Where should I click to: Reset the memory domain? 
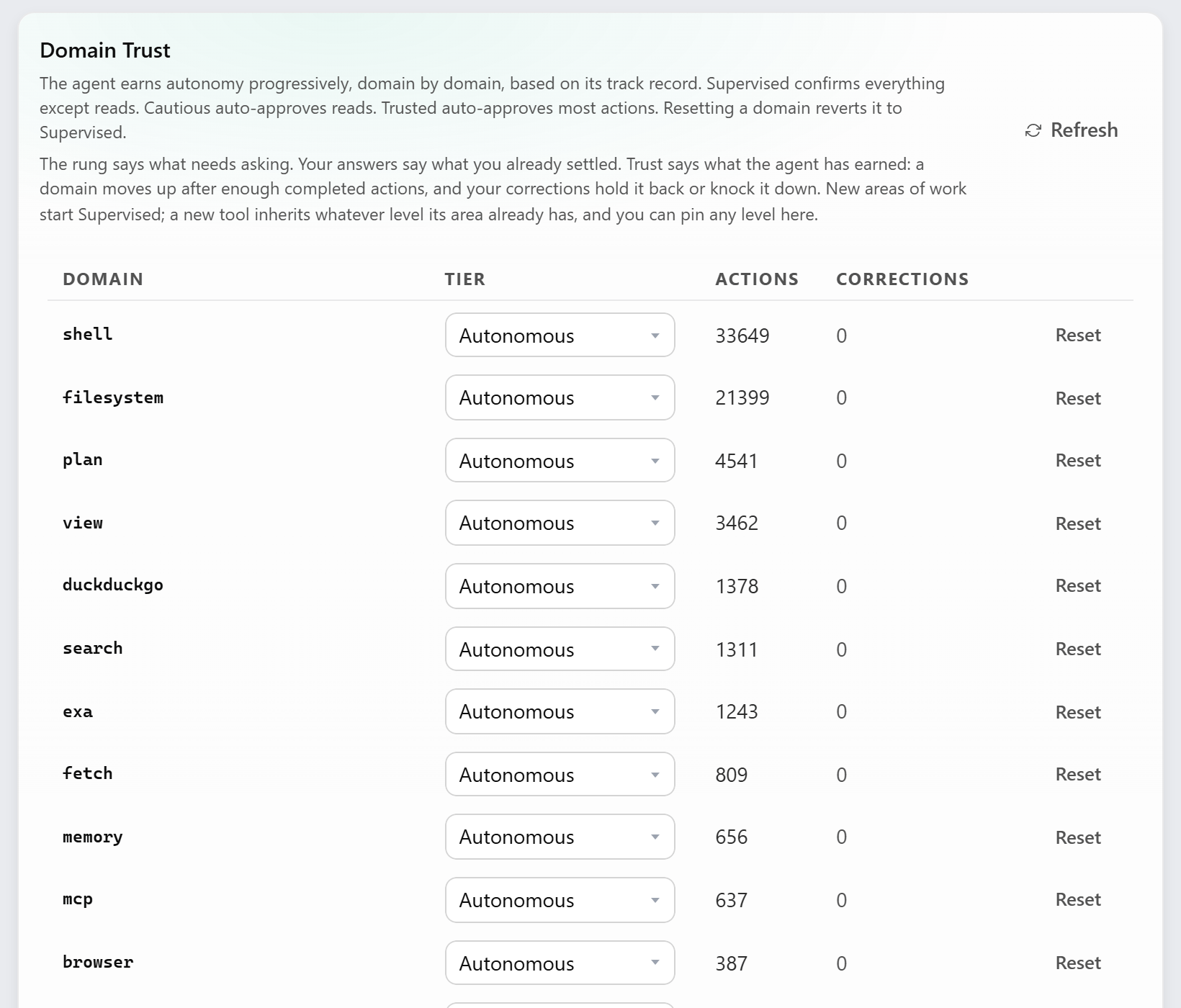pos(1078,837)
